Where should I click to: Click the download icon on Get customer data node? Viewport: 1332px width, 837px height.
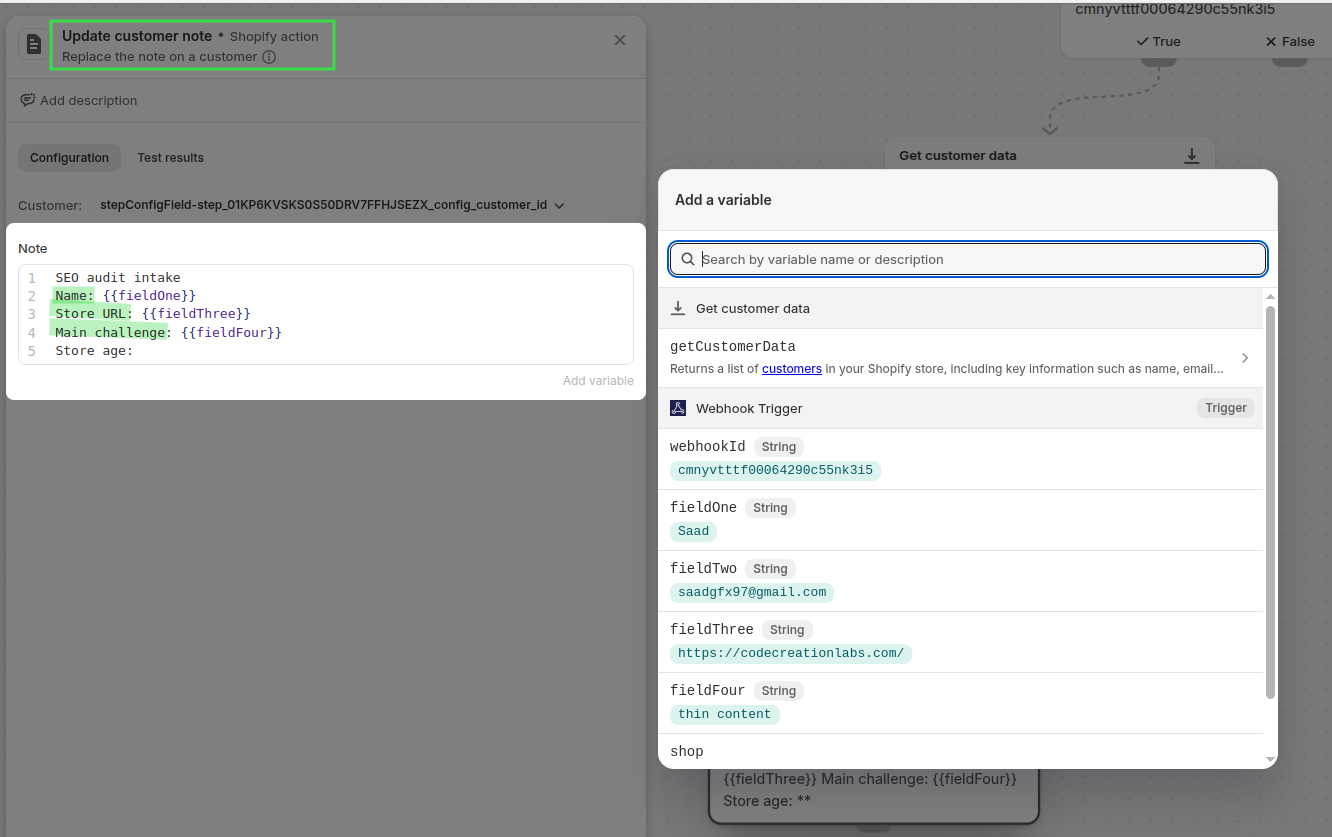(1191, 156)
